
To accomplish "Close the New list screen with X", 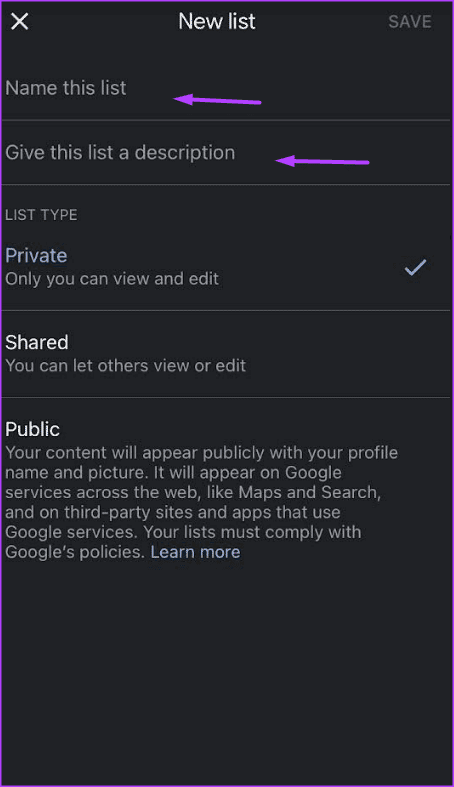I will point(20,22).
